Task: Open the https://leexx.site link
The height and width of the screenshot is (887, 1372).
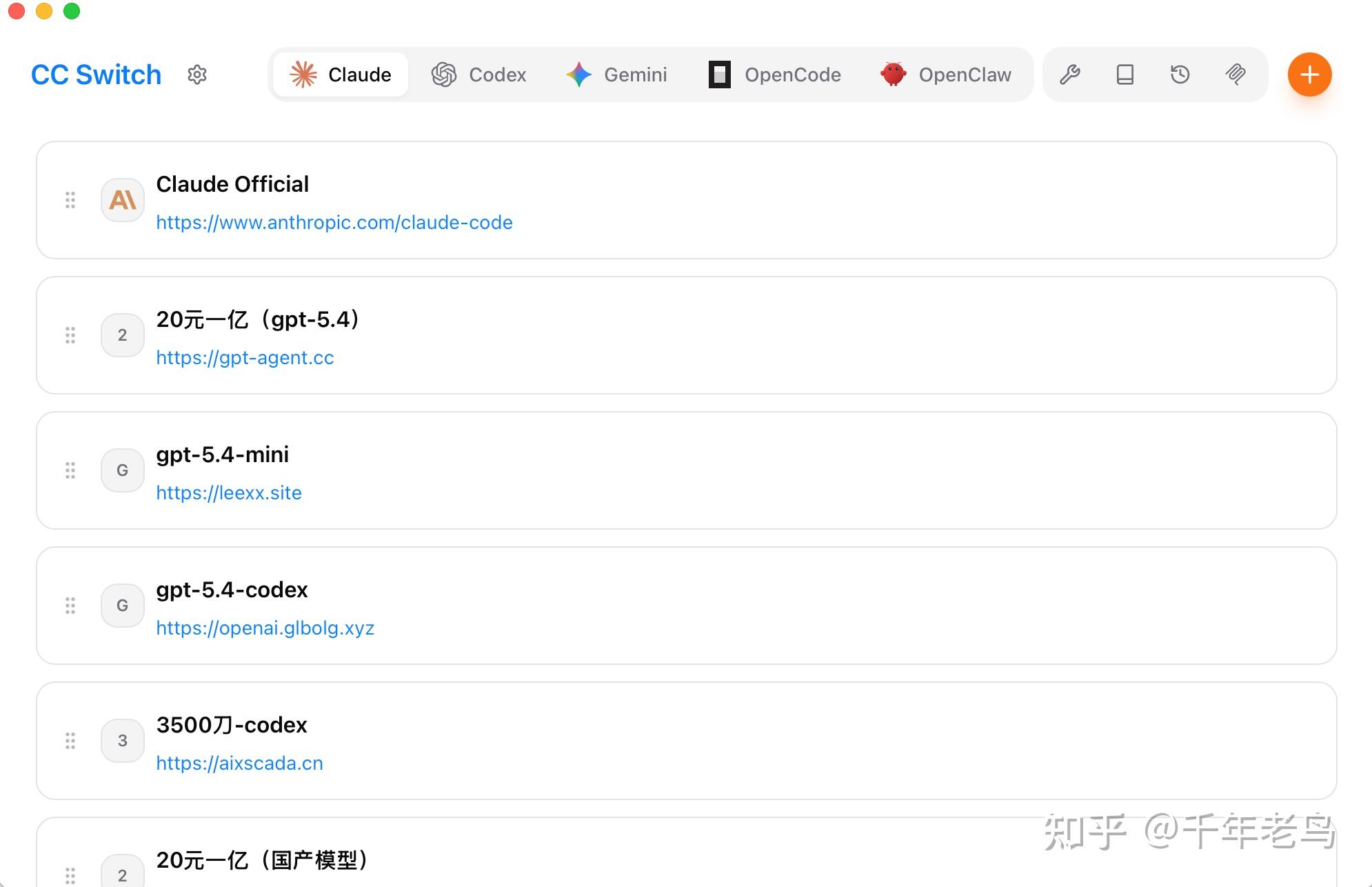Action: click(x=229, y=492)
